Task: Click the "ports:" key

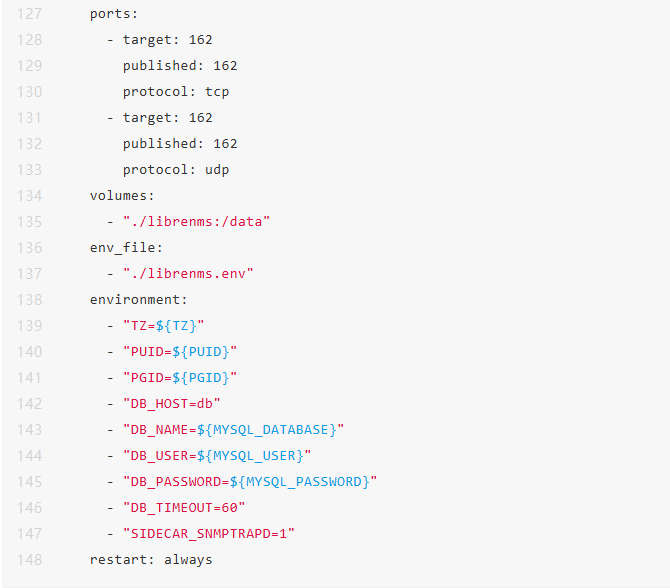Action: pyautogui.click(x=114, y=14)
